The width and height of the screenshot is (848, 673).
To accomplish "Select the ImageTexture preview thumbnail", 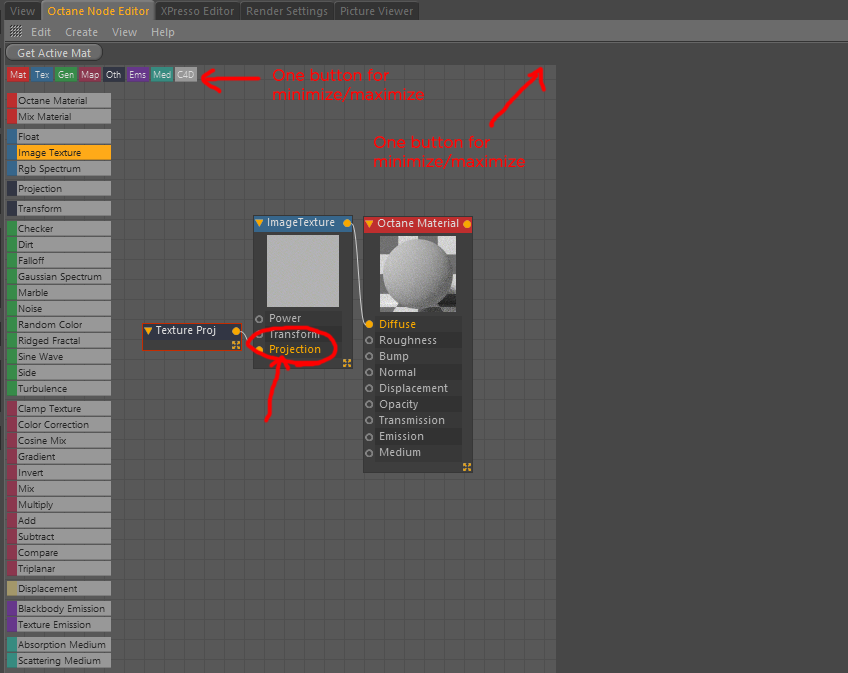I will point(303,270).
